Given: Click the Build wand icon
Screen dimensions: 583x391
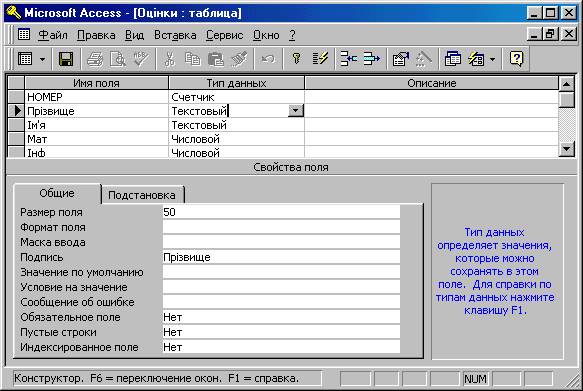Looking at the screenshot, I should [x=423, y=59].
